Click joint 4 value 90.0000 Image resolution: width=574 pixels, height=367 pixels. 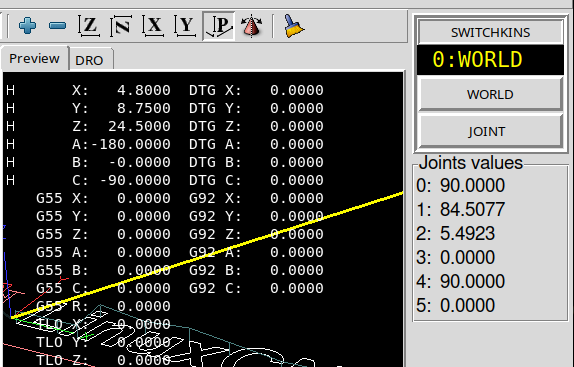pos(473,281)
